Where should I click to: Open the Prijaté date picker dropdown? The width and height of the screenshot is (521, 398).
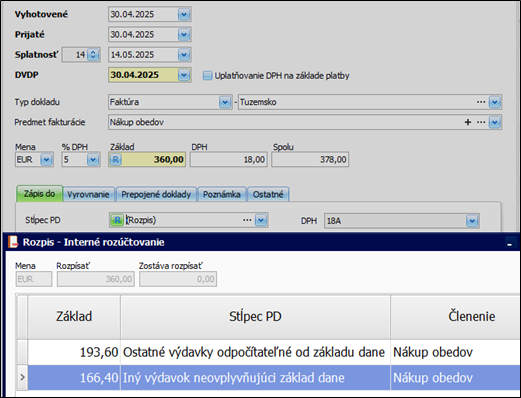(x=184, y=35)
